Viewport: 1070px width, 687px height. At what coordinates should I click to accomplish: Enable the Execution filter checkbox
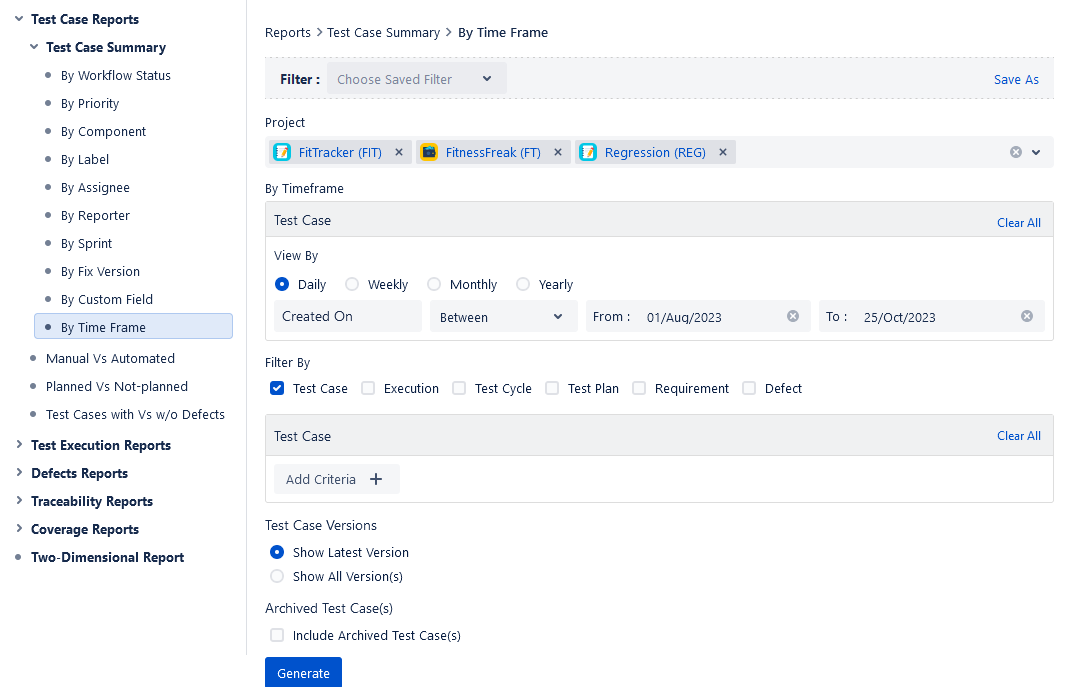click(368, 388)
